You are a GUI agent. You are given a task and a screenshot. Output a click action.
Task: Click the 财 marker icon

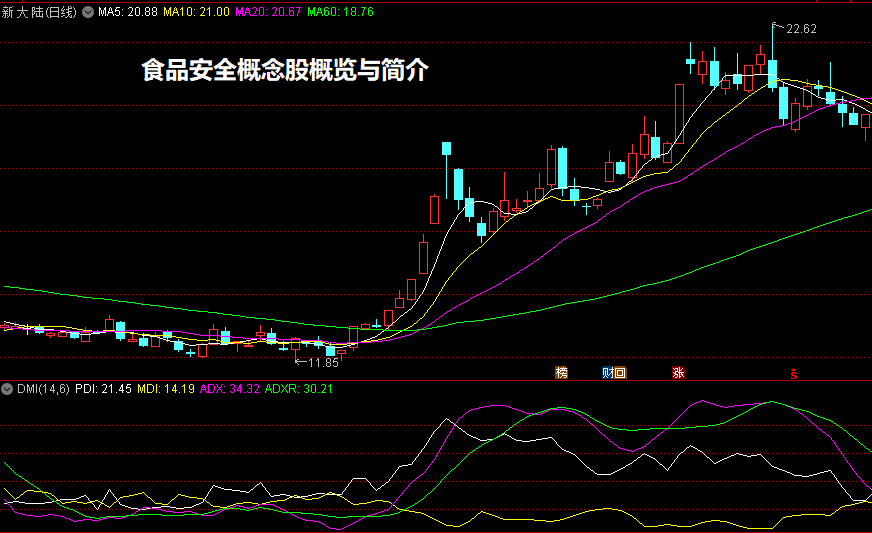608,373
